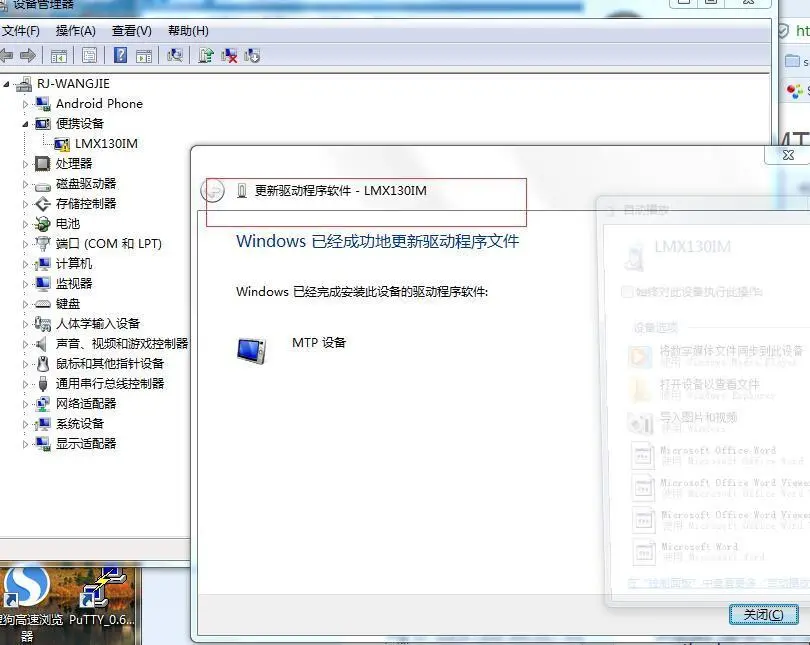Click the scan for hardware changes icon
810x645 pixels.
coord(175,55)
